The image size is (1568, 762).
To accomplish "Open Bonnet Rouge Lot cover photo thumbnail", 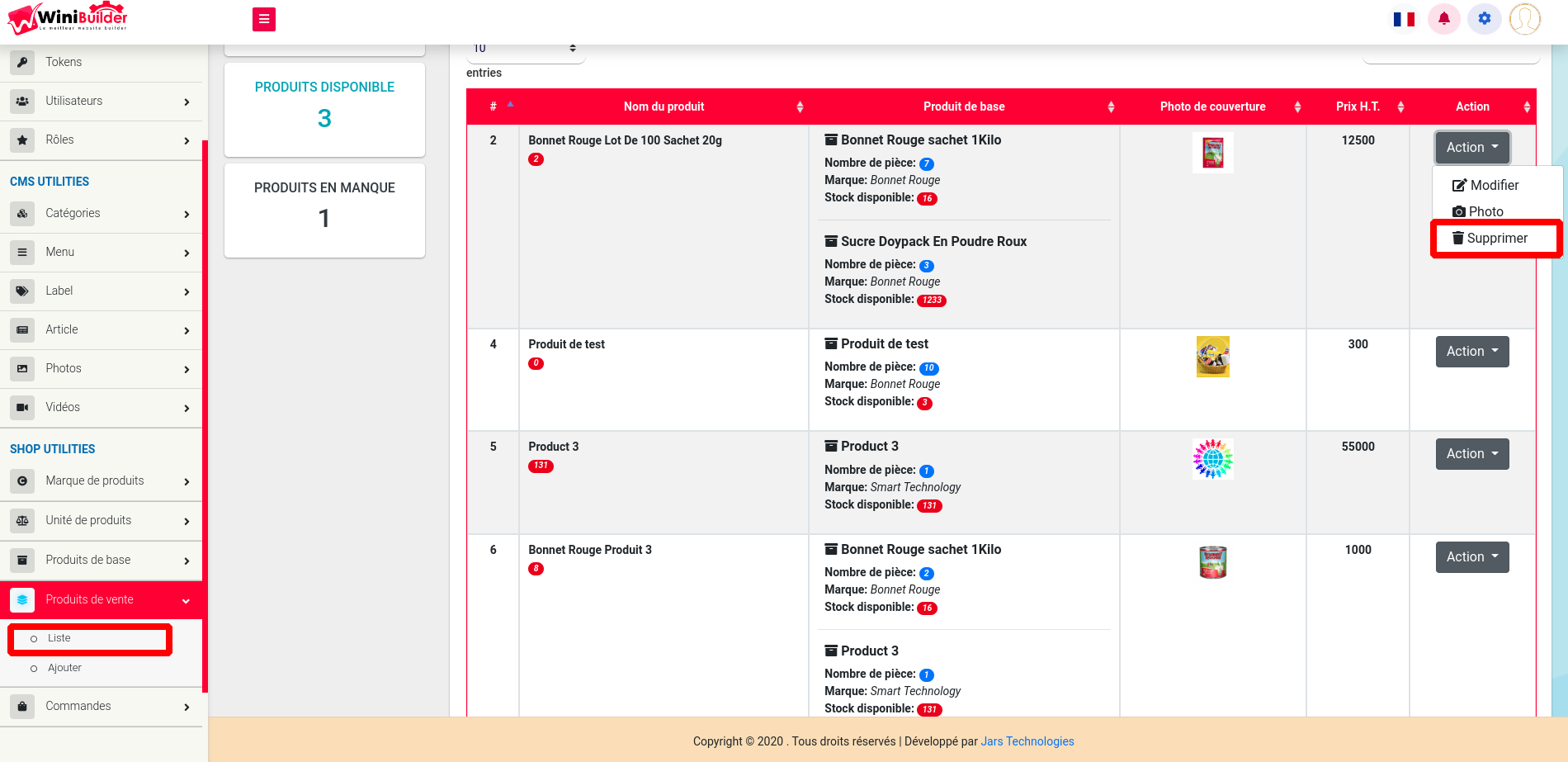I will point(1213,153).
